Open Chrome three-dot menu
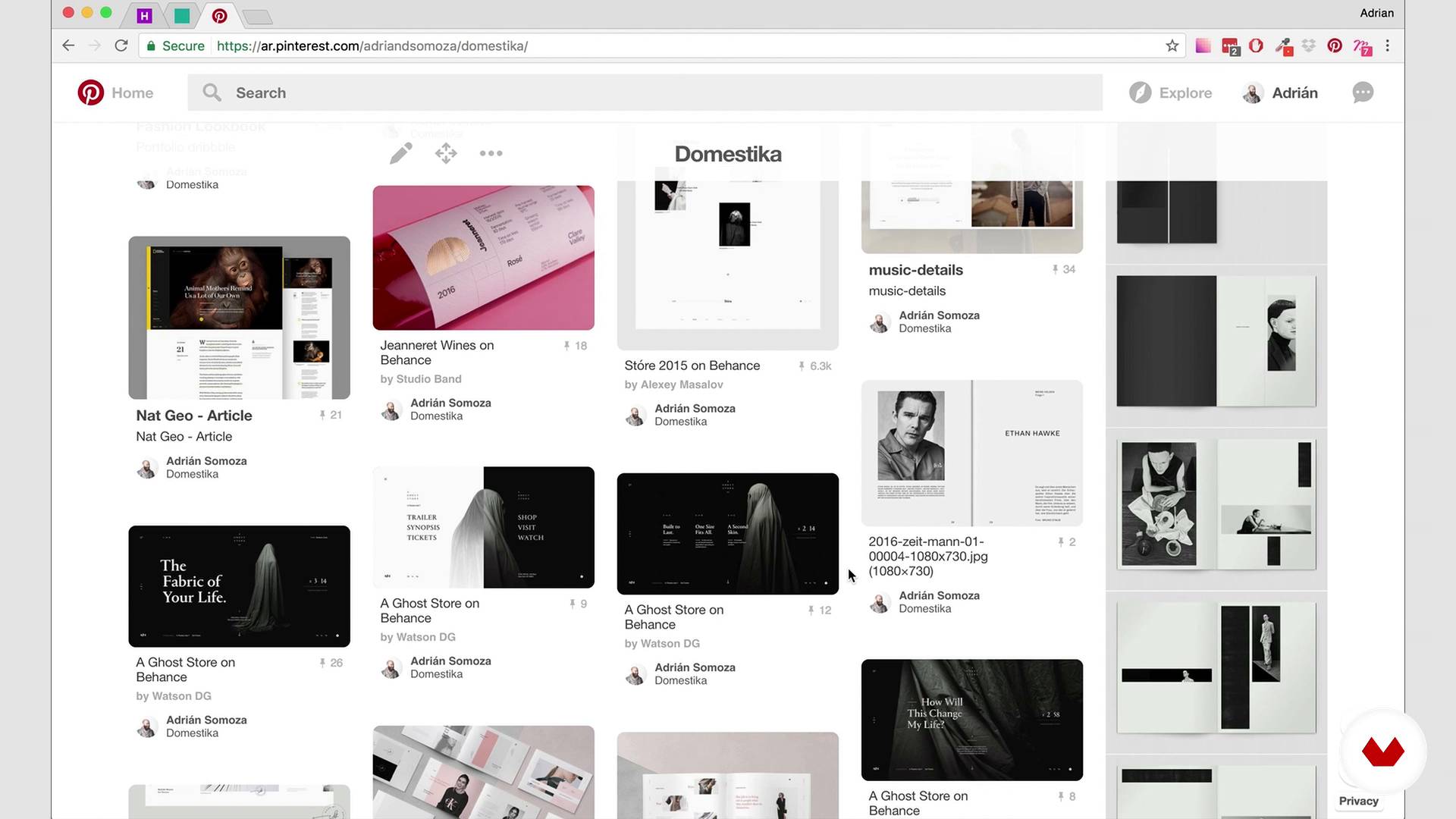 [x=1388, y=45]
